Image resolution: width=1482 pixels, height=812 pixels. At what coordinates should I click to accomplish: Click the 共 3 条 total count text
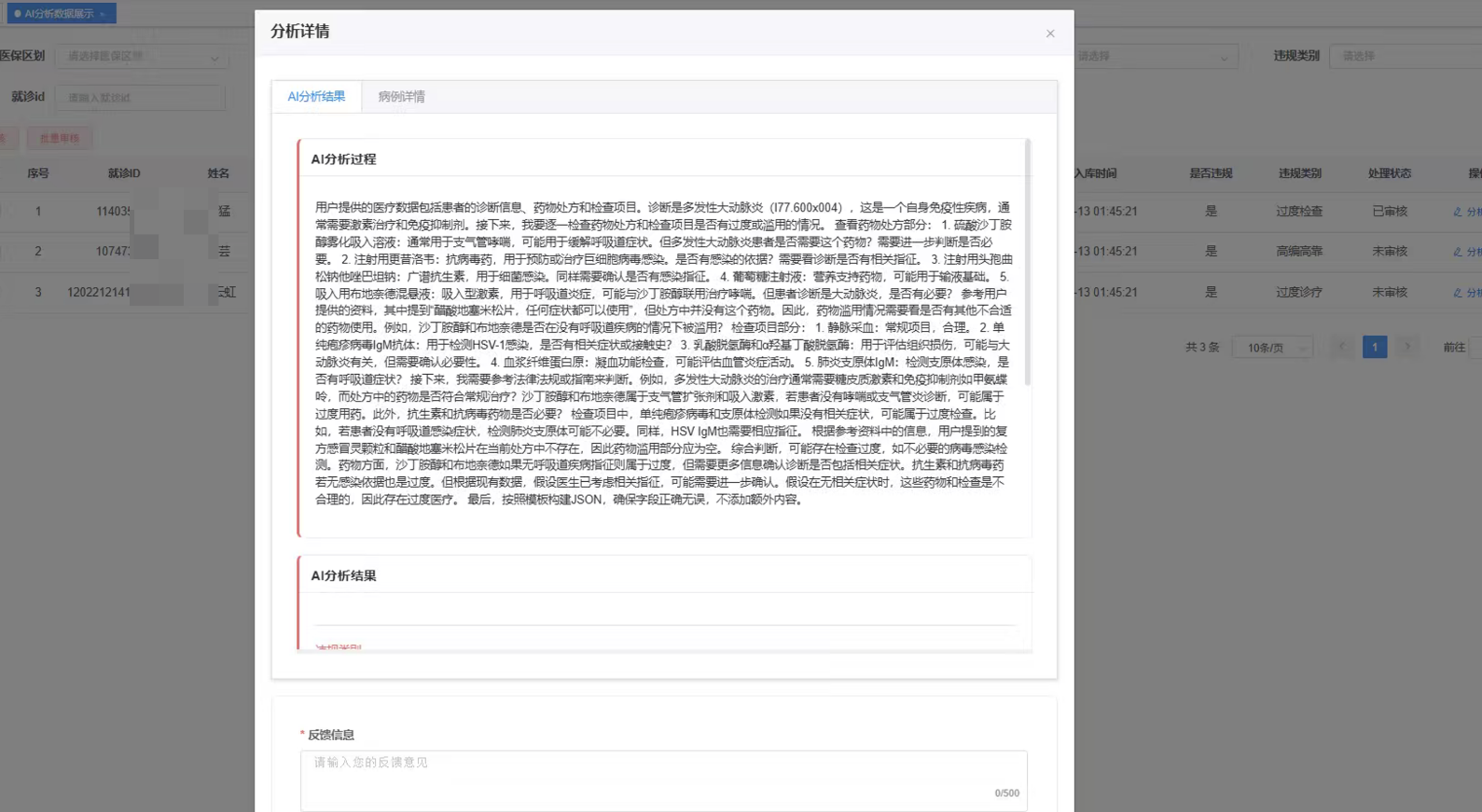tap(1202, 347)
